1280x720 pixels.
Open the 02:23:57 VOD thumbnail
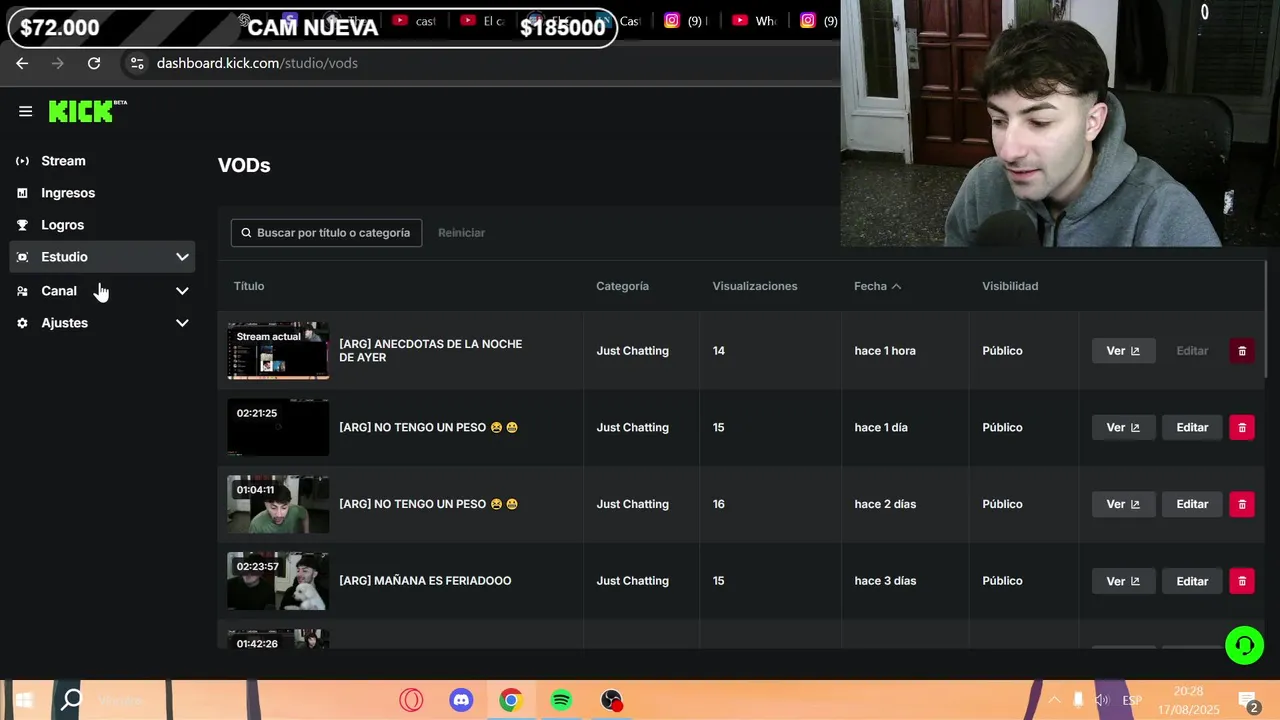(278, 581)
